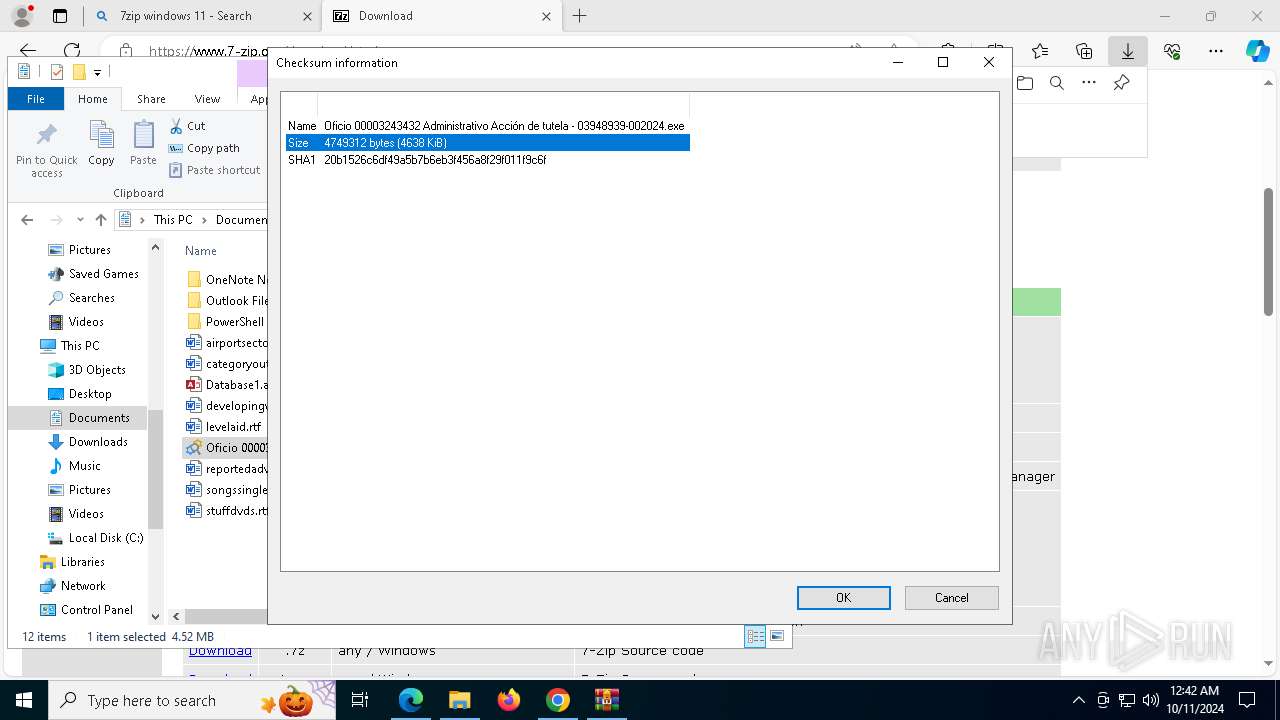Open the new browser tab button
Viewport: 1280px width, 720px height.
point(579,16)
